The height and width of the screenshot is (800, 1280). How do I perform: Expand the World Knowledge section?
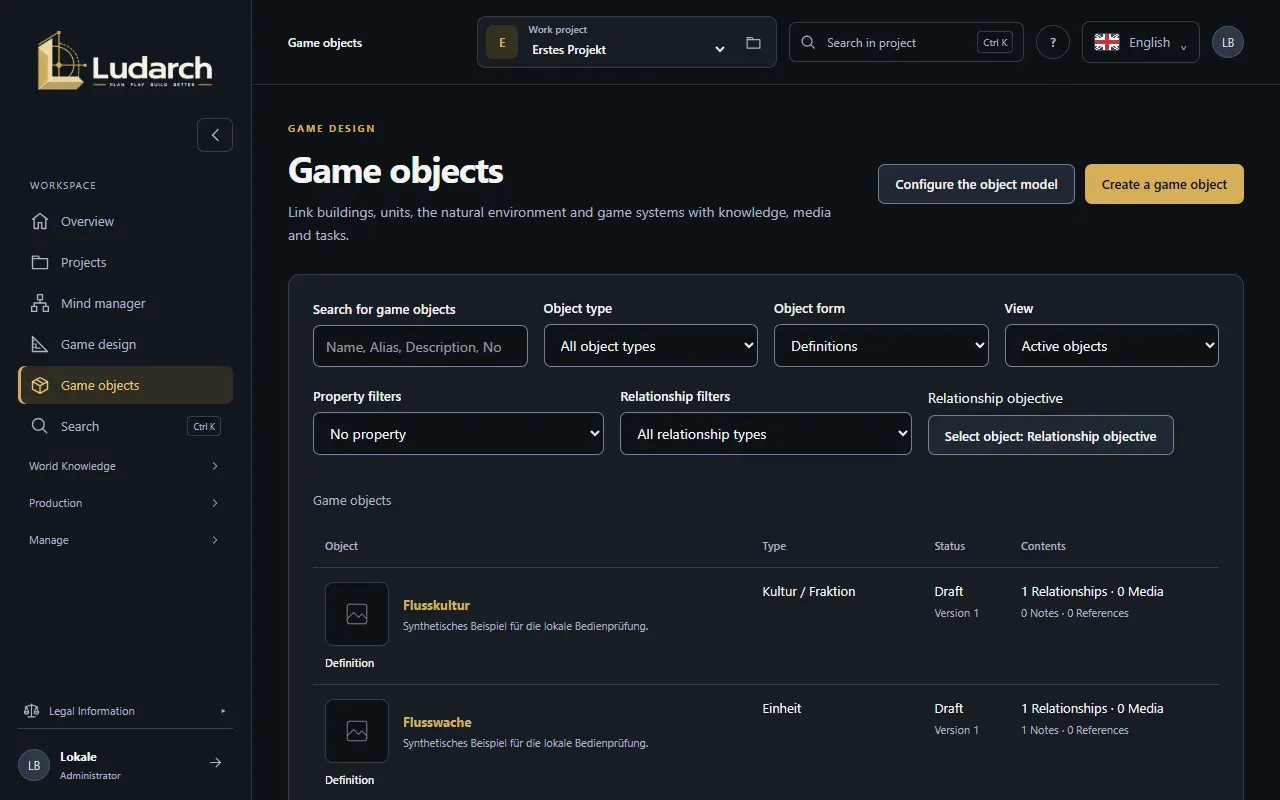(x=125, y=466)
